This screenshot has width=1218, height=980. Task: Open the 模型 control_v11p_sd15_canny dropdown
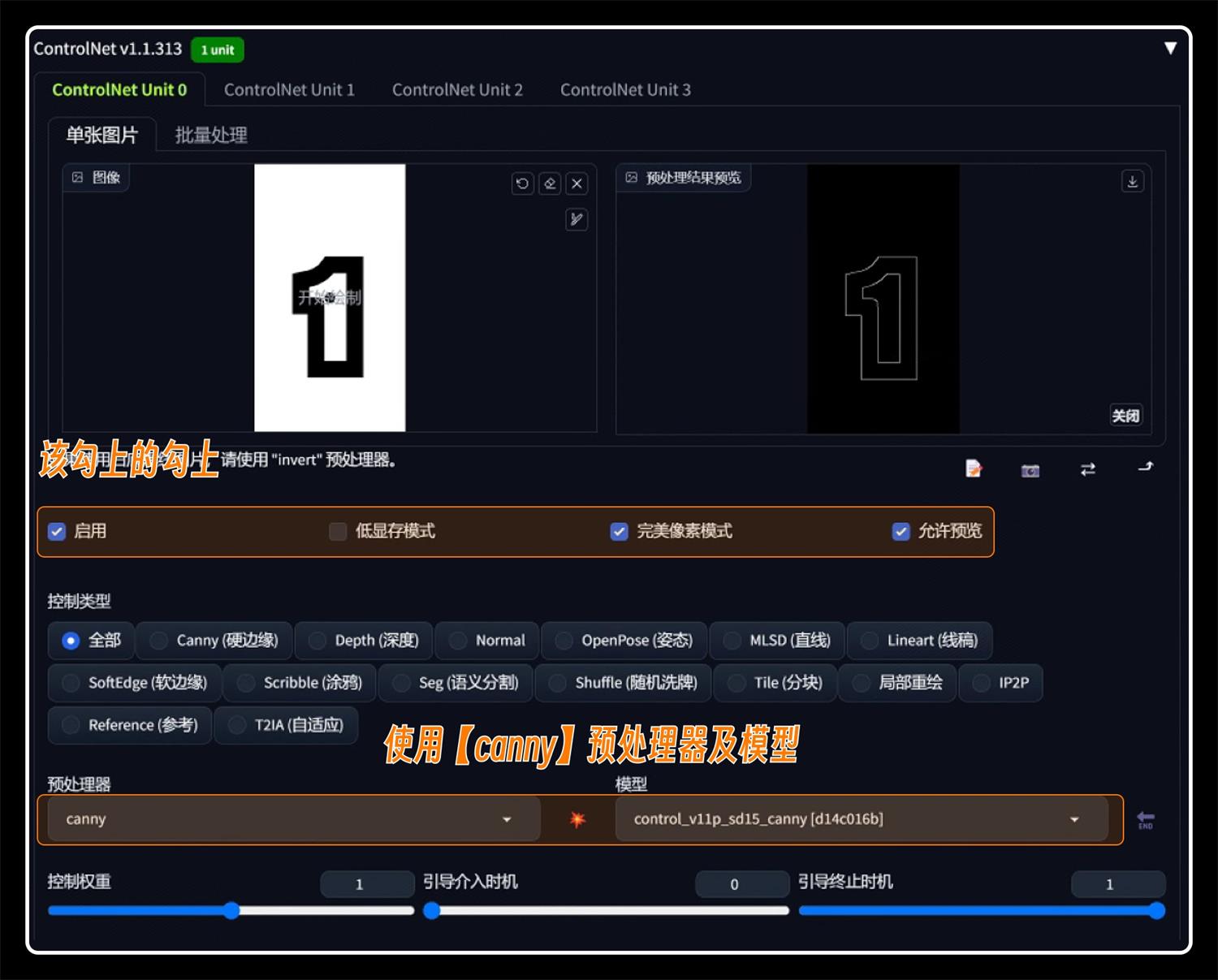[x=861, y=819]
